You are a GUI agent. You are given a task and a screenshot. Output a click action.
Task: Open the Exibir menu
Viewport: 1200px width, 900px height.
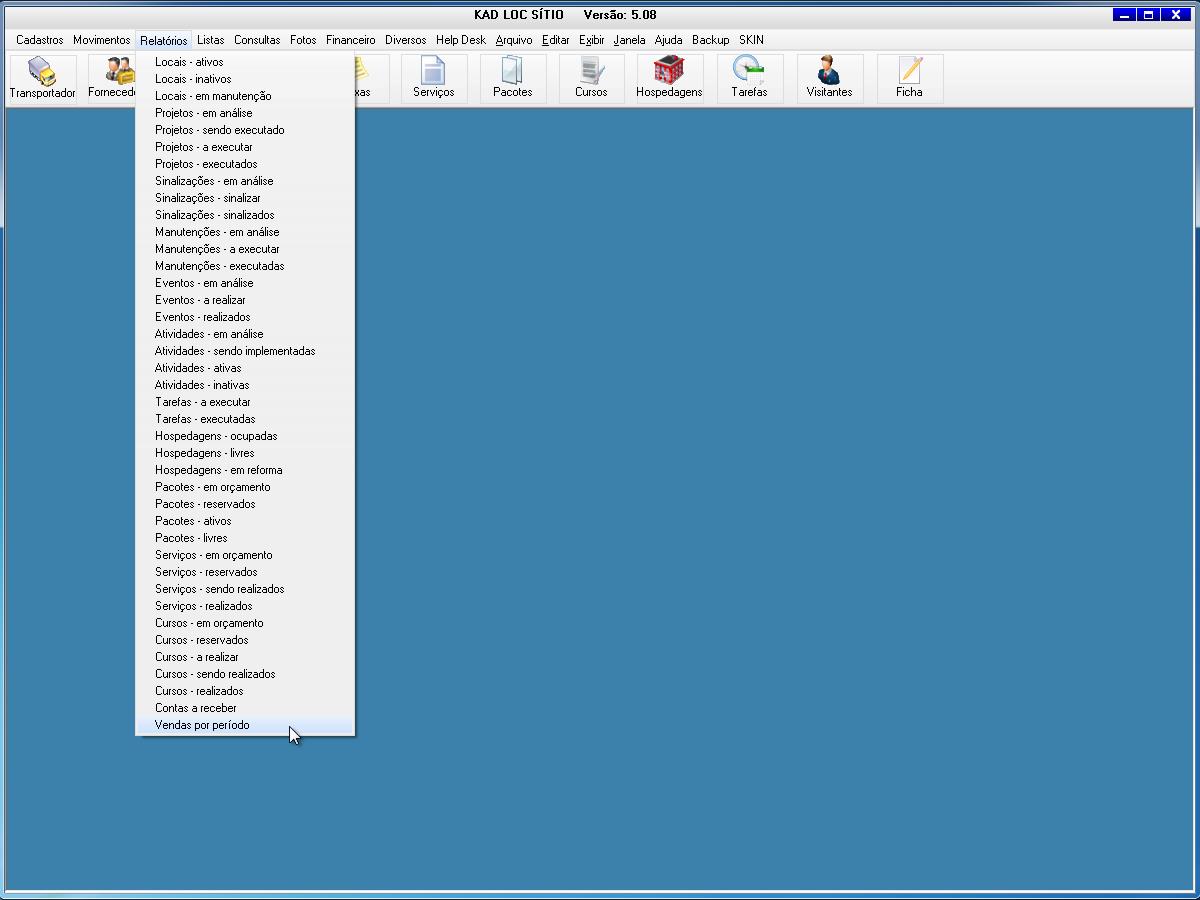(x=592, y=40)
